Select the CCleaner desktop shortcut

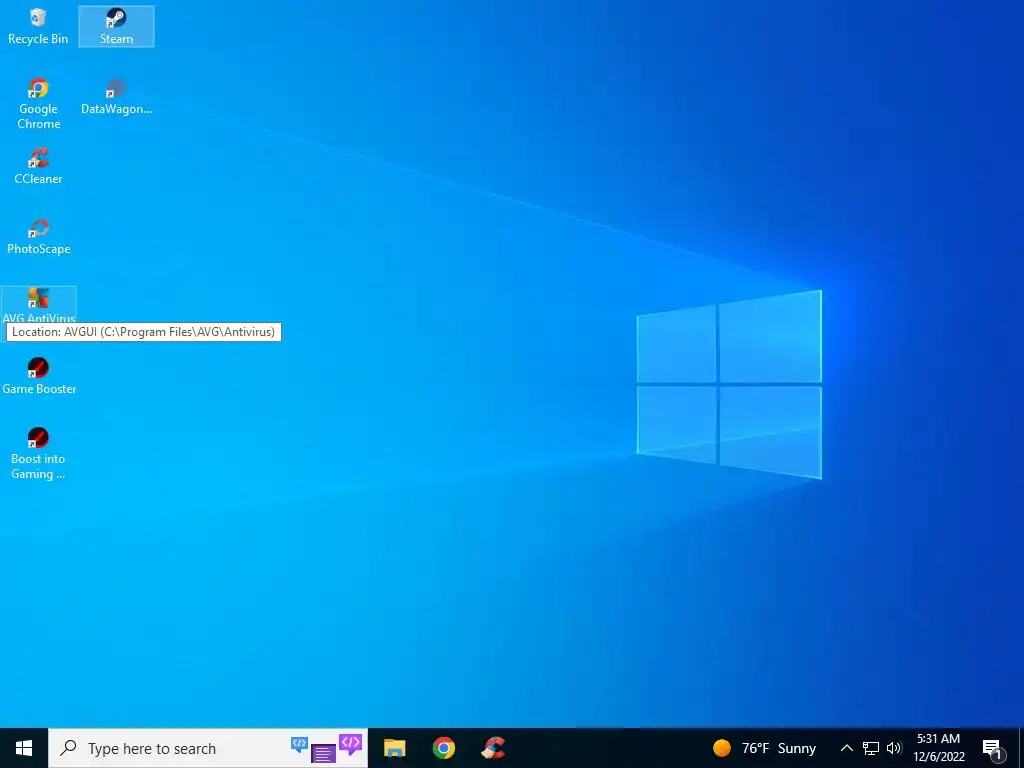click(38, 167)
